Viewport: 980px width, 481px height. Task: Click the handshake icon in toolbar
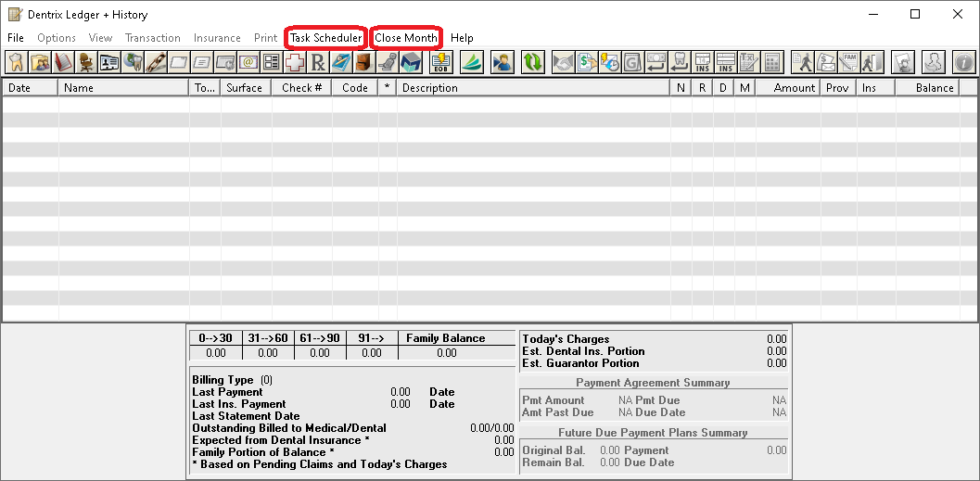(564, 62)
